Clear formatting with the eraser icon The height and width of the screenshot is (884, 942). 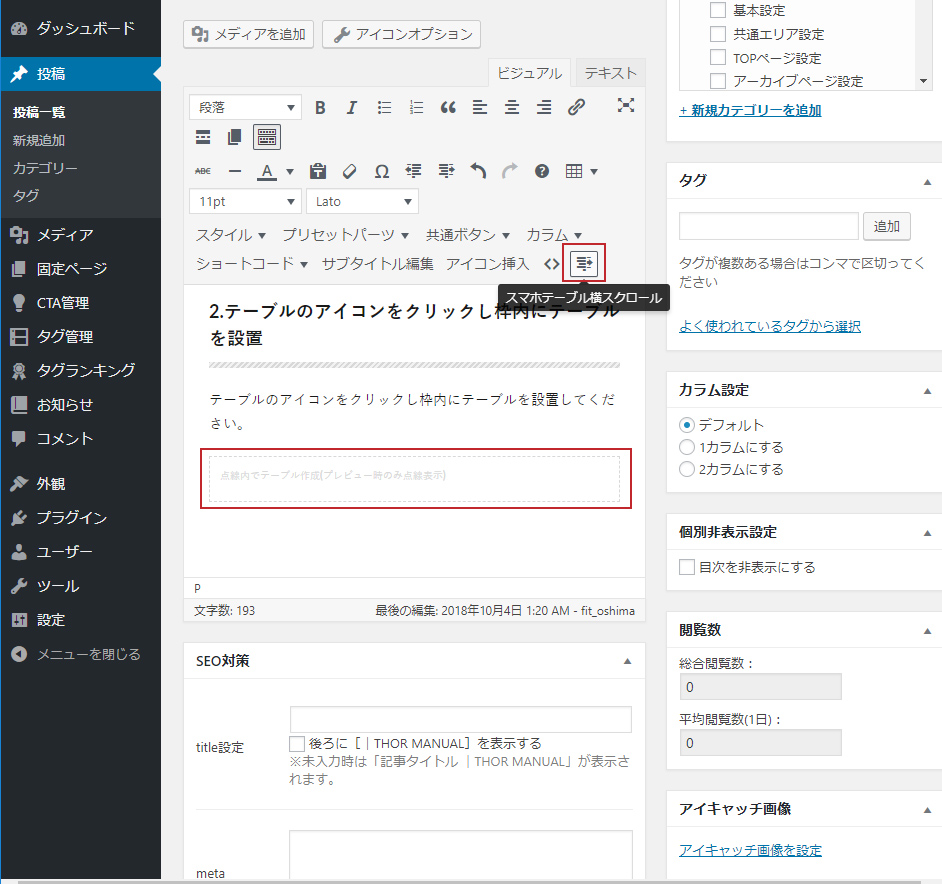(x=350, y=171)
